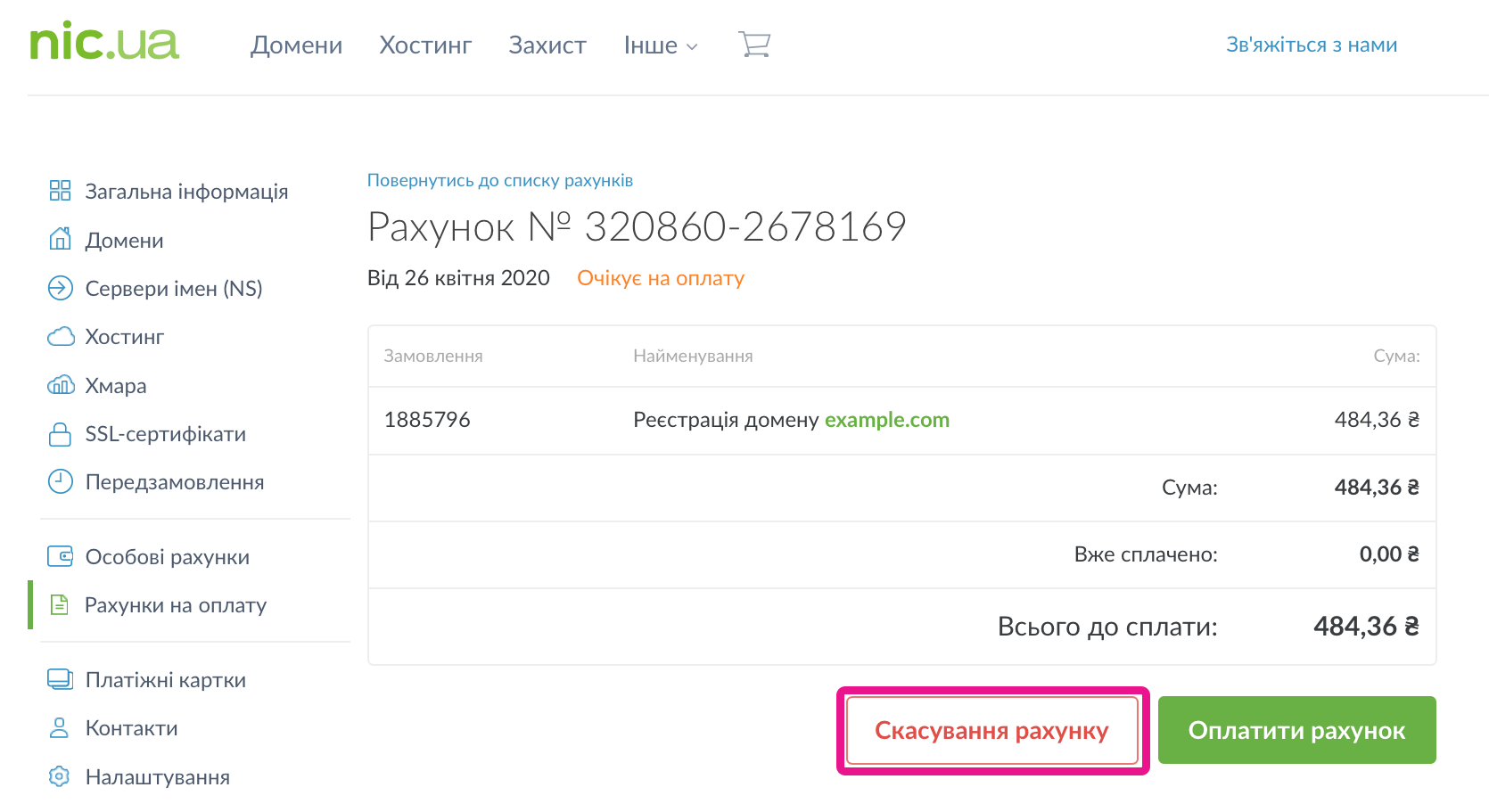Click the Контакти person icon
The height and width of the screenshot is (812, 1489).
point(60,728)
